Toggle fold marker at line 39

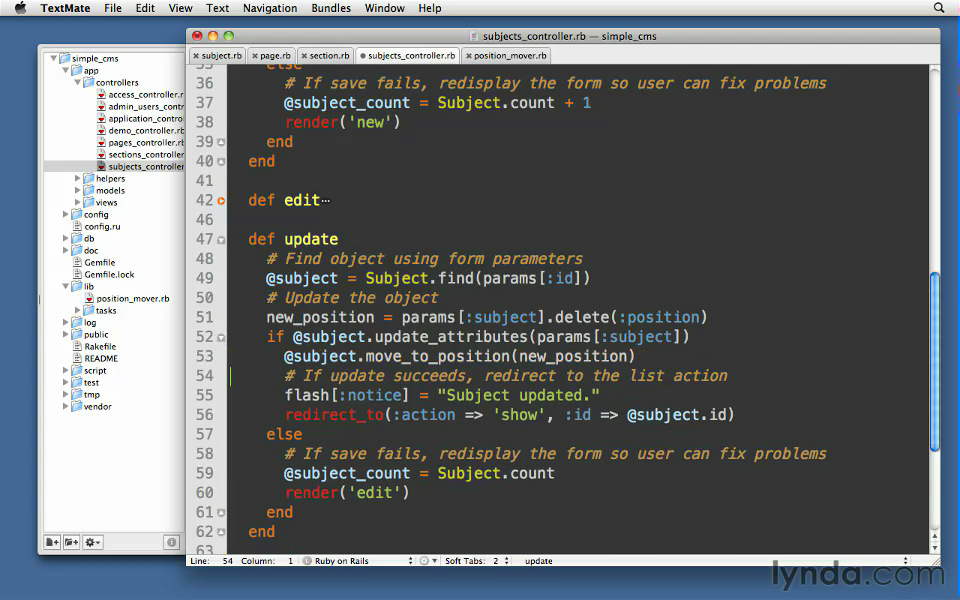[x=221, y=142]
